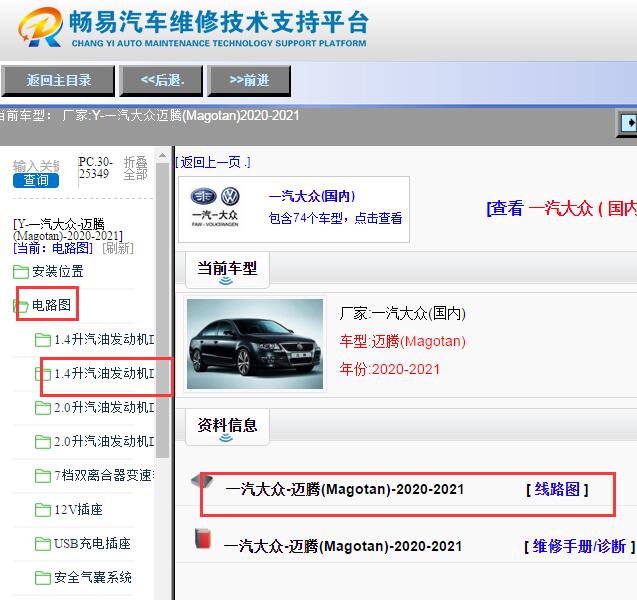Click the FAW-Volkswagen brand logo
Viewport: 637px width, 600px height.
tap(215, 207)
